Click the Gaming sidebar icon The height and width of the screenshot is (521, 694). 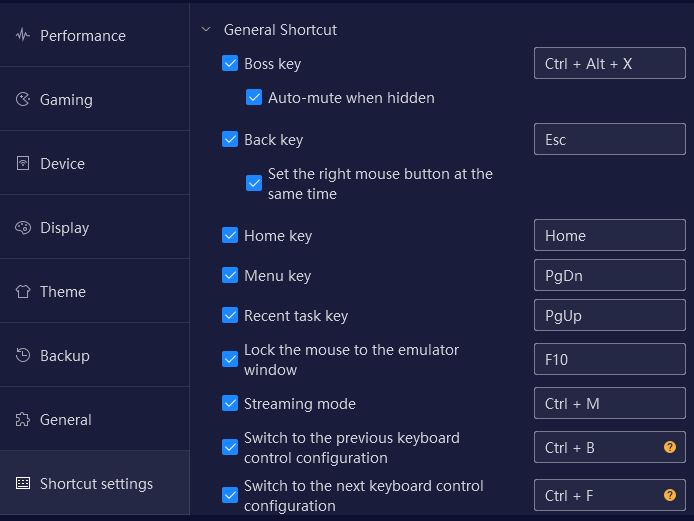[23, 99]
